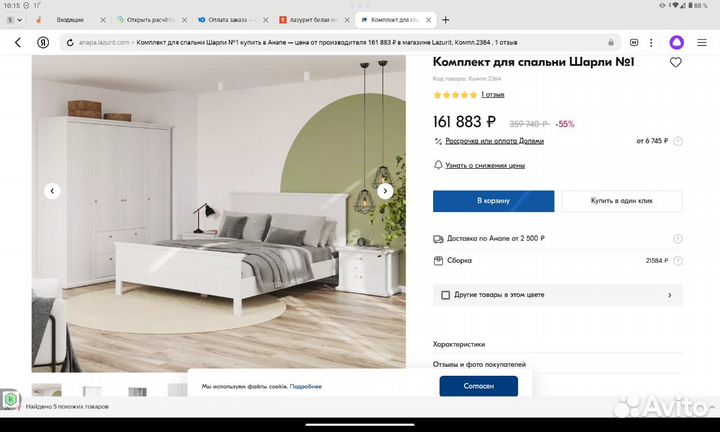Switch to the Входящие tab

click(70, 20)
